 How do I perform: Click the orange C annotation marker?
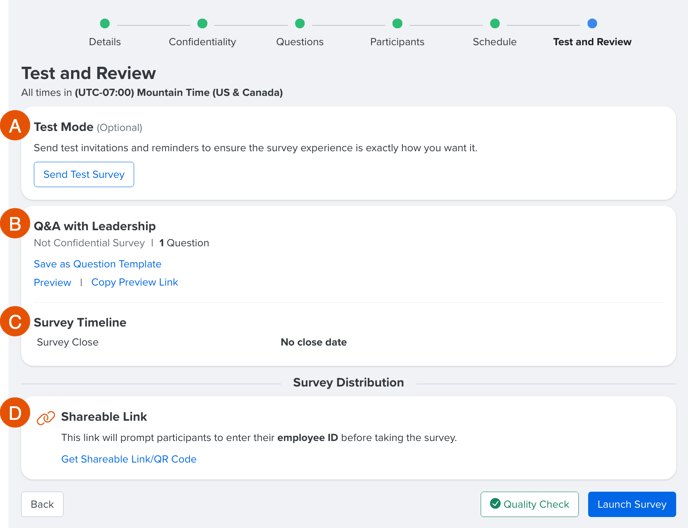pyautogui.click(x=15, y=321)
